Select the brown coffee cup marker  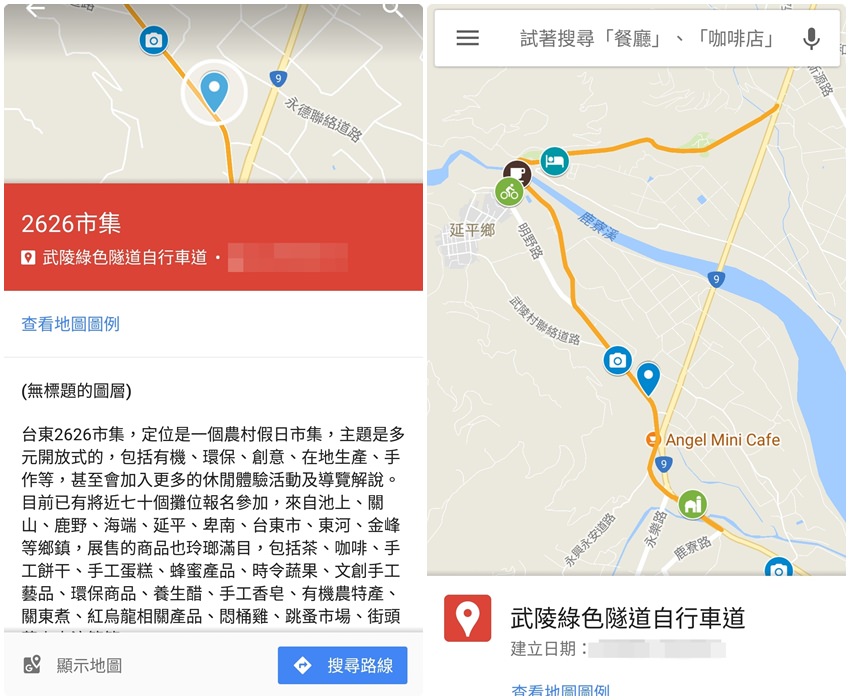point(517,172)
